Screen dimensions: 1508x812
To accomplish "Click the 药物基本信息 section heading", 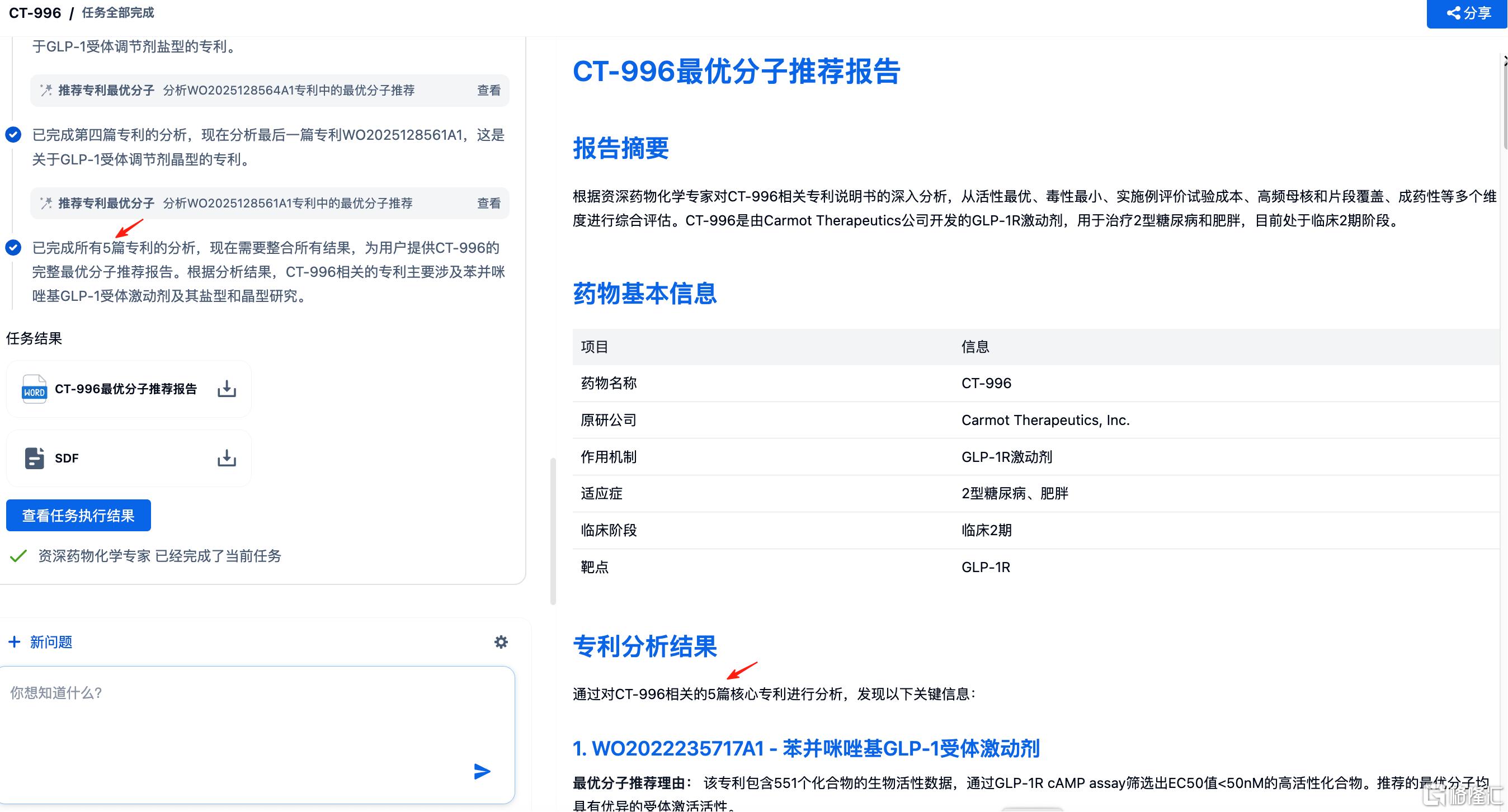I will (x=644, y=293).
